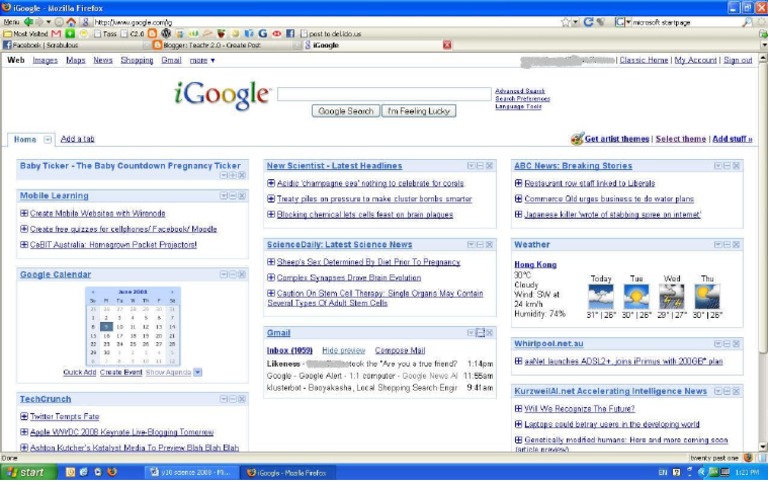Viewport: 768px width, 484px height.
Task: Click the Firefox icon in quick launch
Action: 112,472
